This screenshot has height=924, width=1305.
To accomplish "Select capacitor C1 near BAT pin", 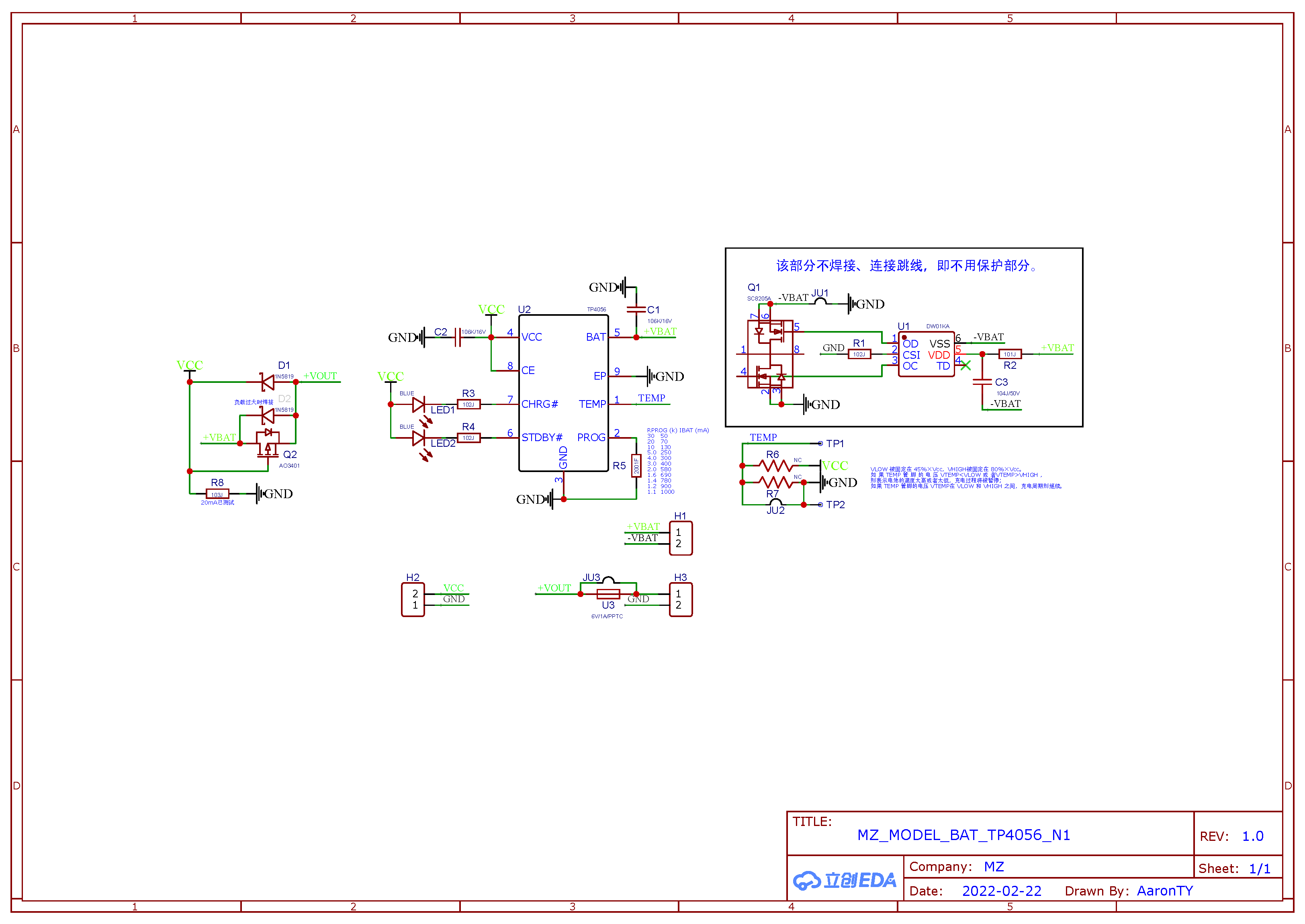I will click(x=636, y=310).
